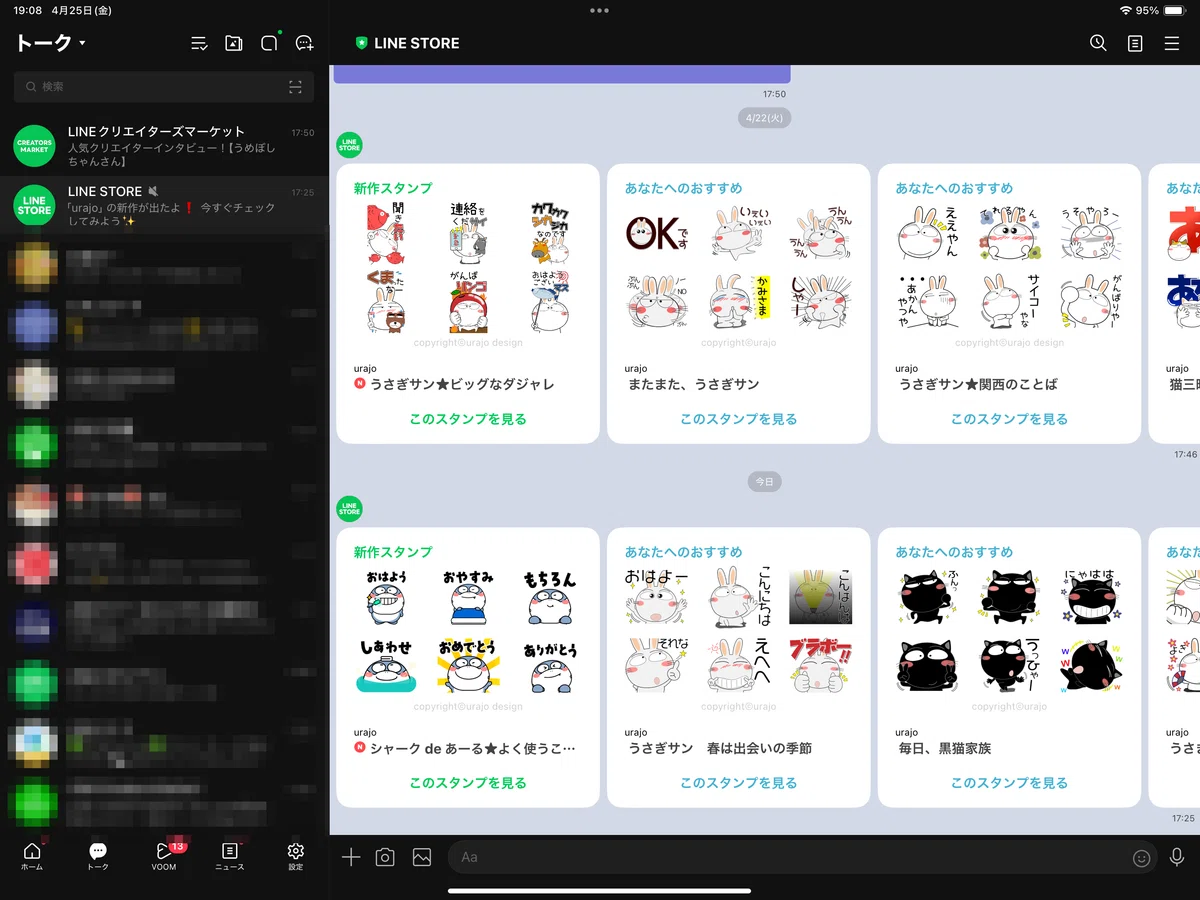Tap the plus attachment icon

click(351, 857)
